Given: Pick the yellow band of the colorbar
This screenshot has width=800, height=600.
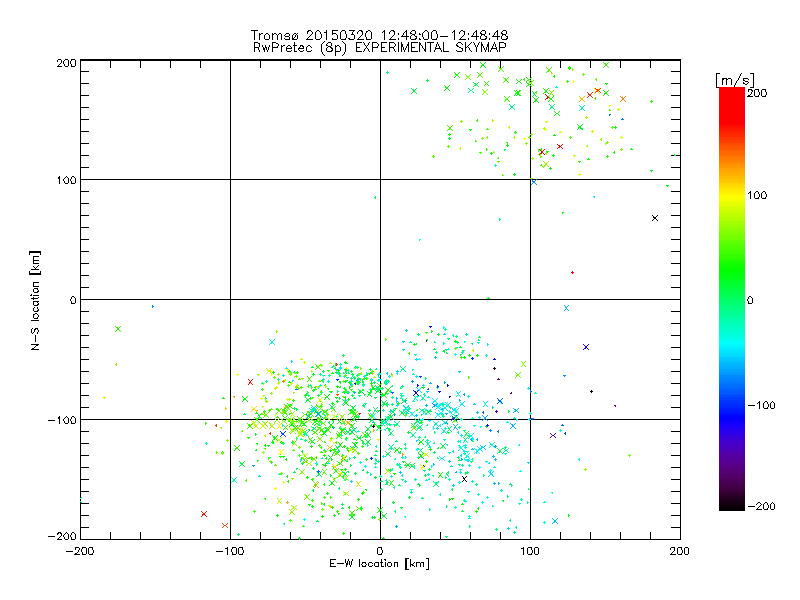Looking at the screenshot, I should click(732, 195).
